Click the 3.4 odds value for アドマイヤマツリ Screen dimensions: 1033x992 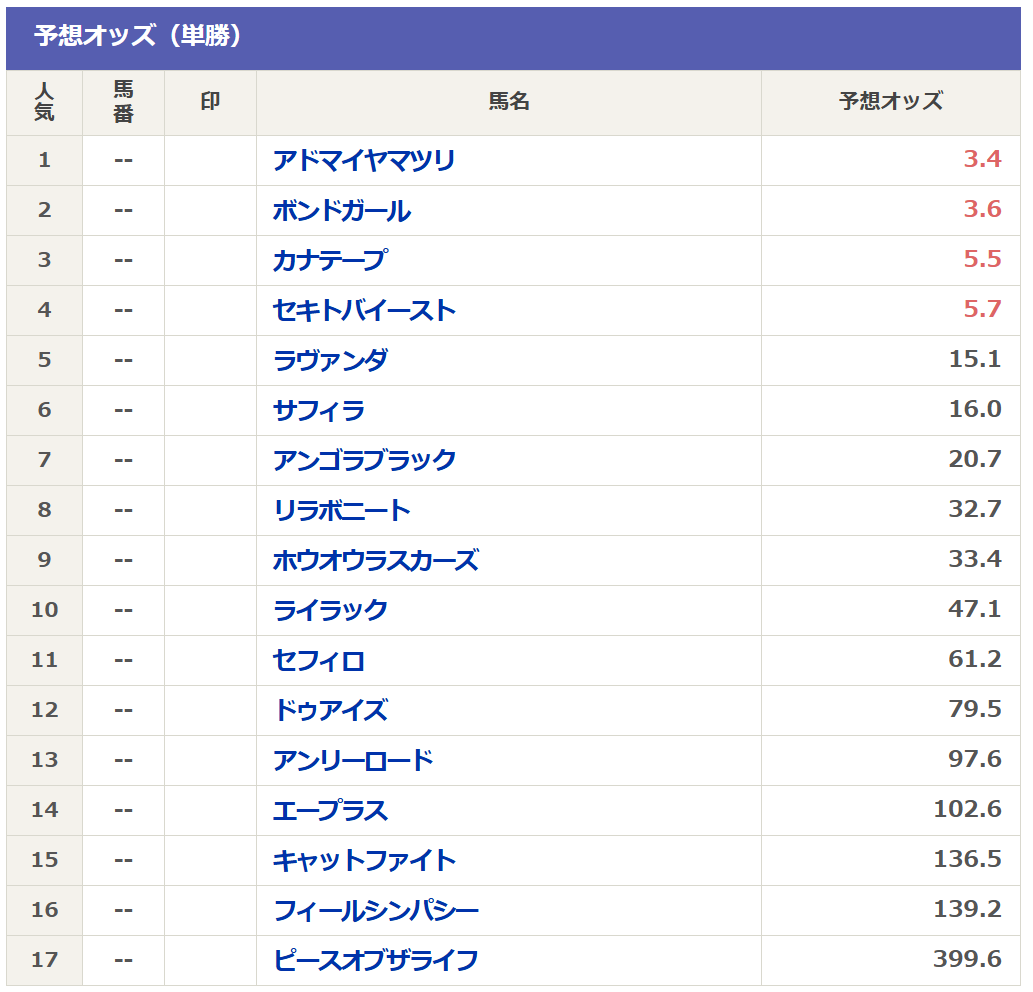click(x=982, y=160)
